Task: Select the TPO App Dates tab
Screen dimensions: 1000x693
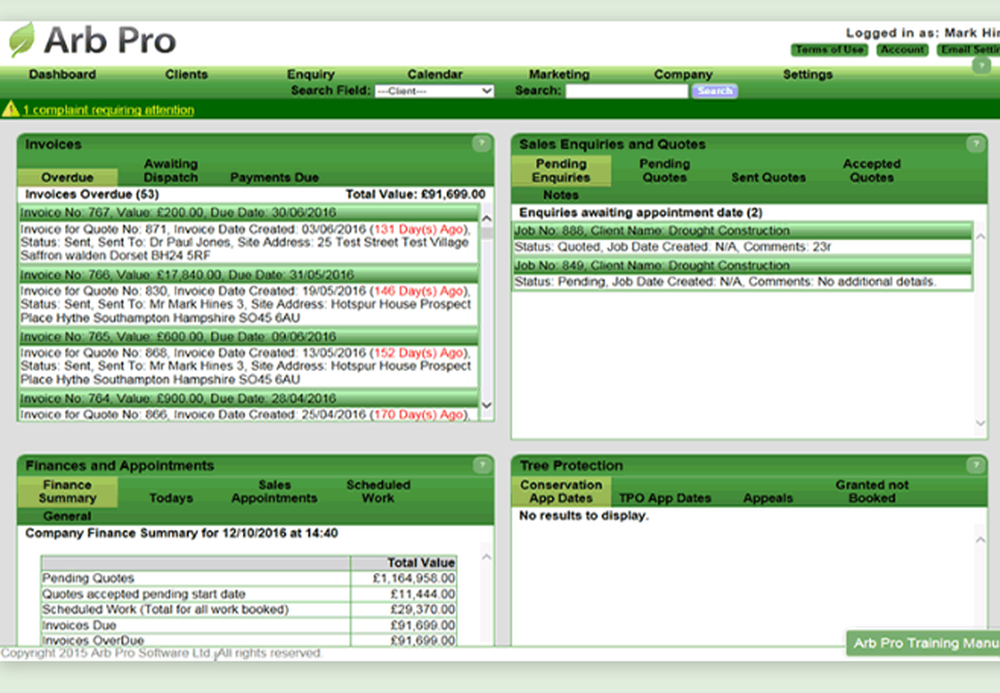Action: (x=665, y=498)
